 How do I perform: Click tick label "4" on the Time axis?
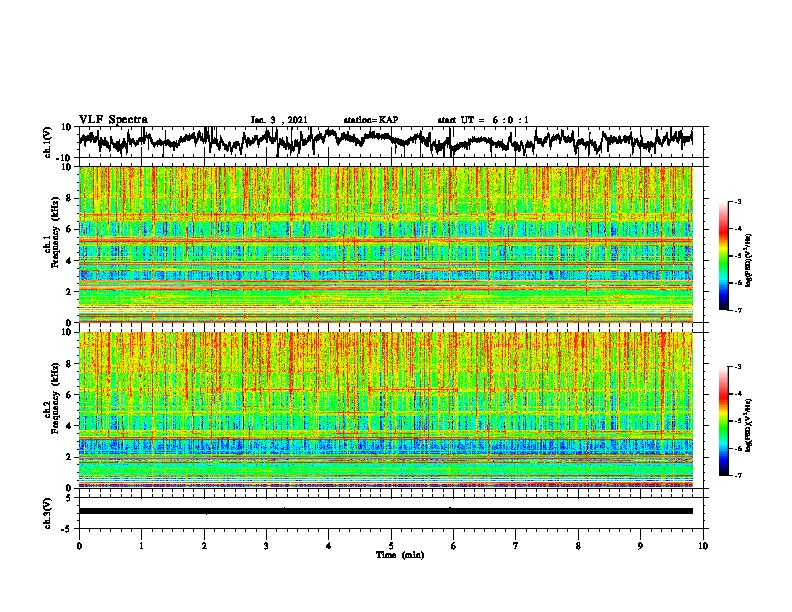[329, 546]
